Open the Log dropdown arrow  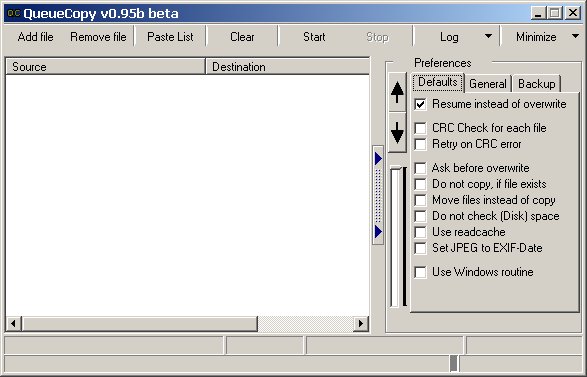click(x=488, y=36)
